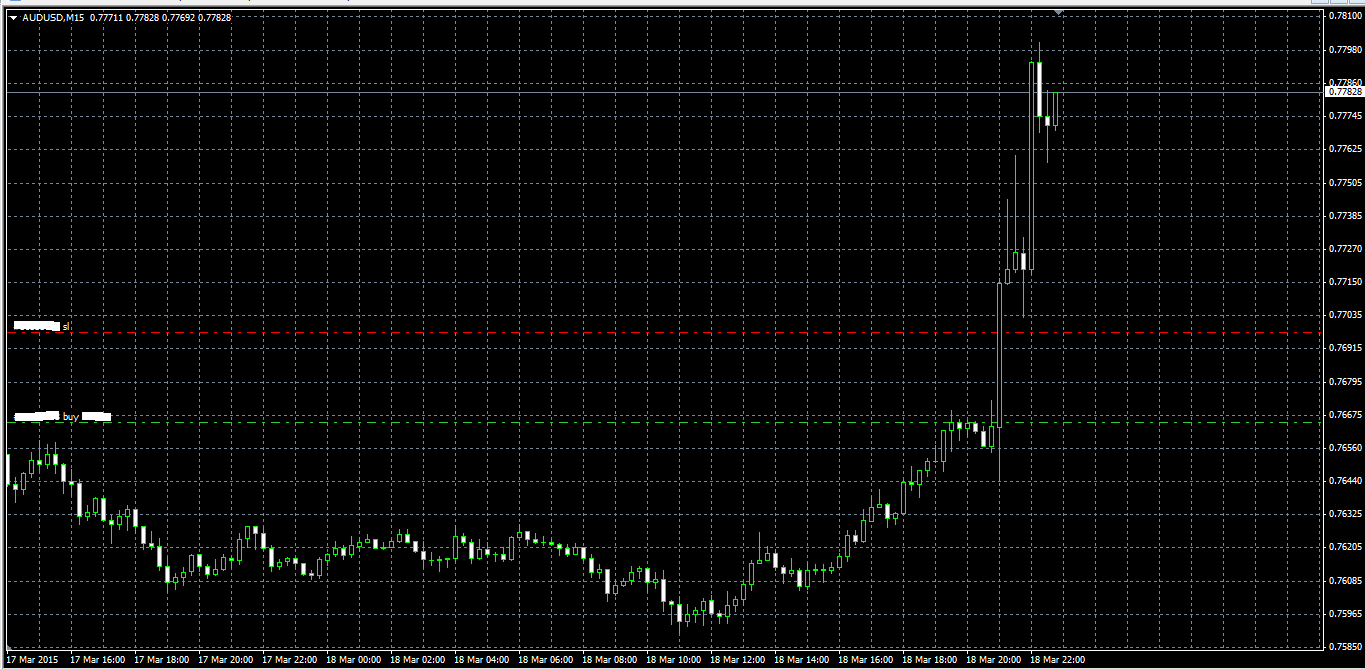This screenshot has width=1365, height=669.
Task: Click the 0.78100 price scale value
Action: point(1346,17)
